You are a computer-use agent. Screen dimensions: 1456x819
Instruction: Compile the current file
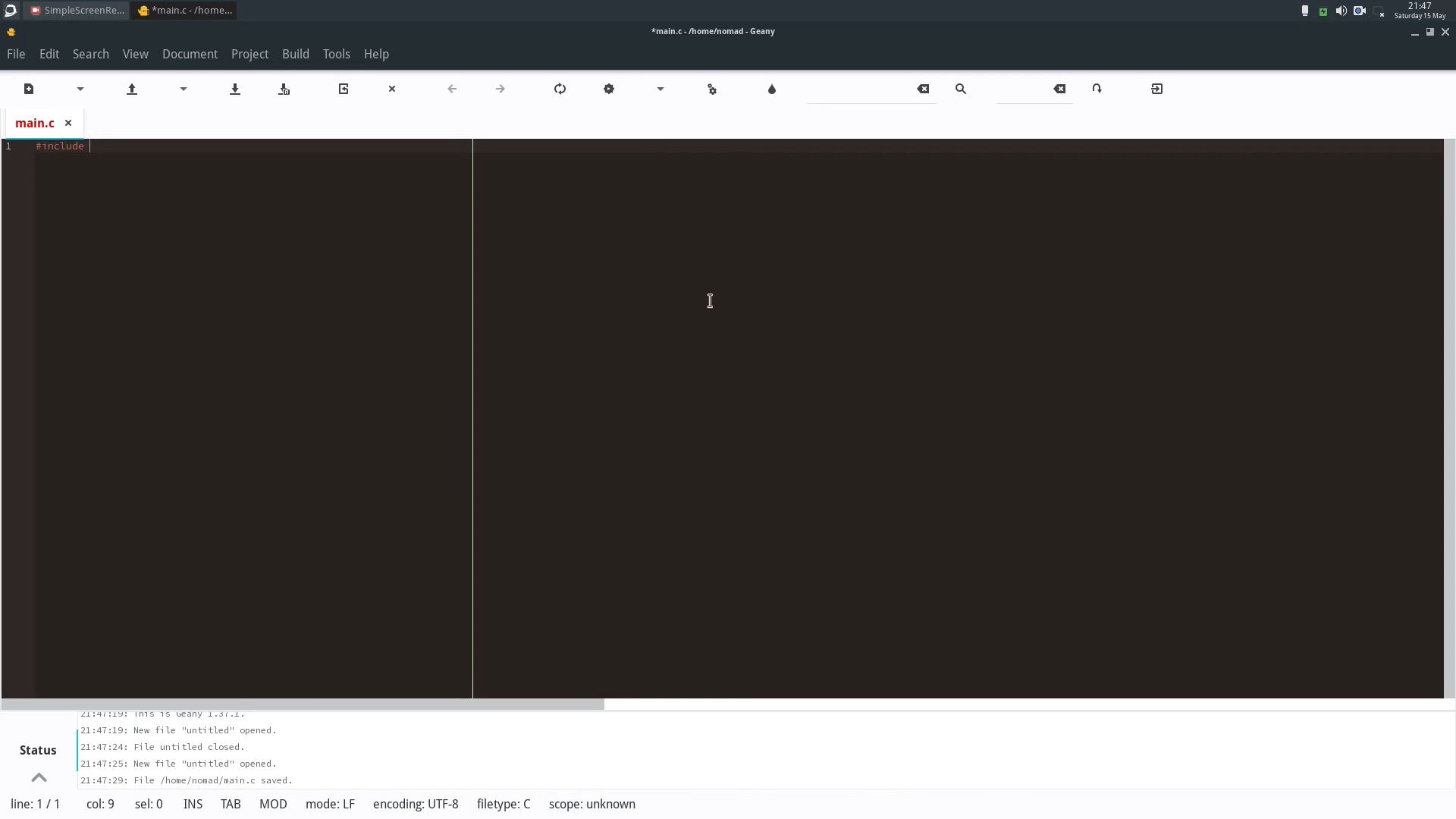560,89
